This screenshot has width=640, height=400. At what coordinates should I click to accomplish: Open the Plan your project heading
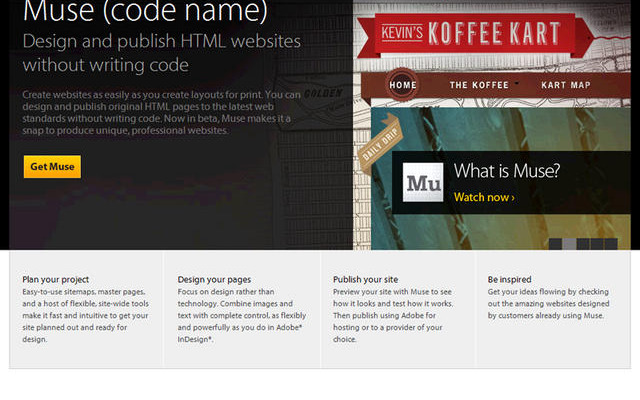(56, 280)
